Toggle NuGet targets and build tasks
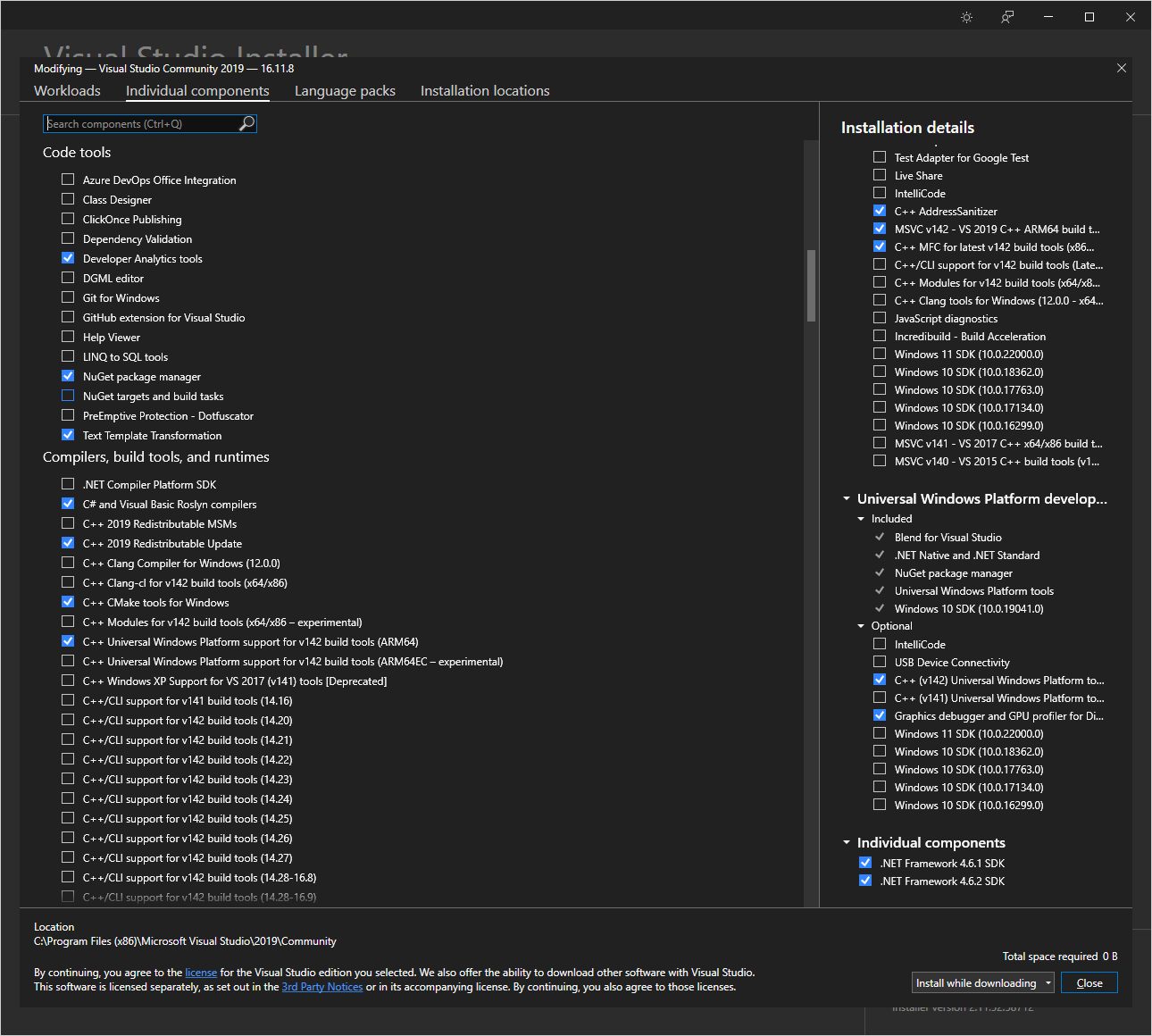The height and width of the screenshot is (1036, 1152). pos(68,396)
